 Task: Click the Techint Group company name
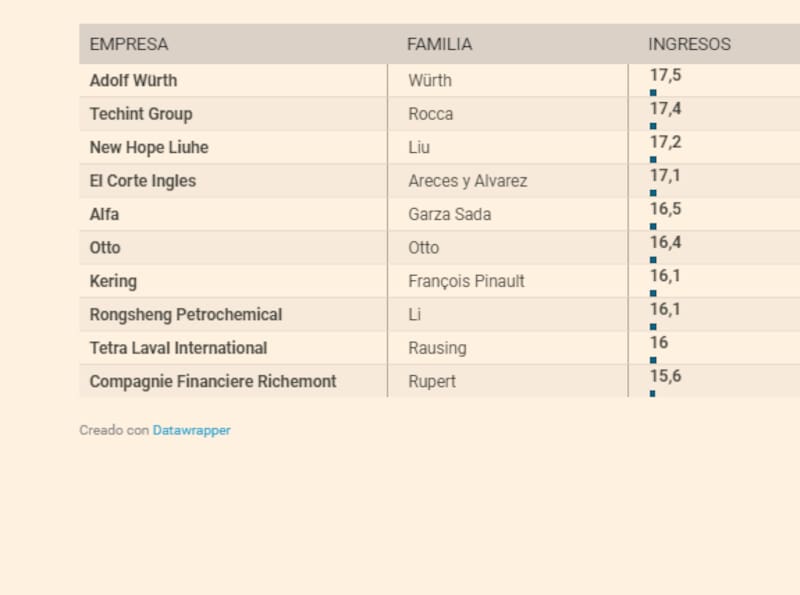click(x=141, y=114)
